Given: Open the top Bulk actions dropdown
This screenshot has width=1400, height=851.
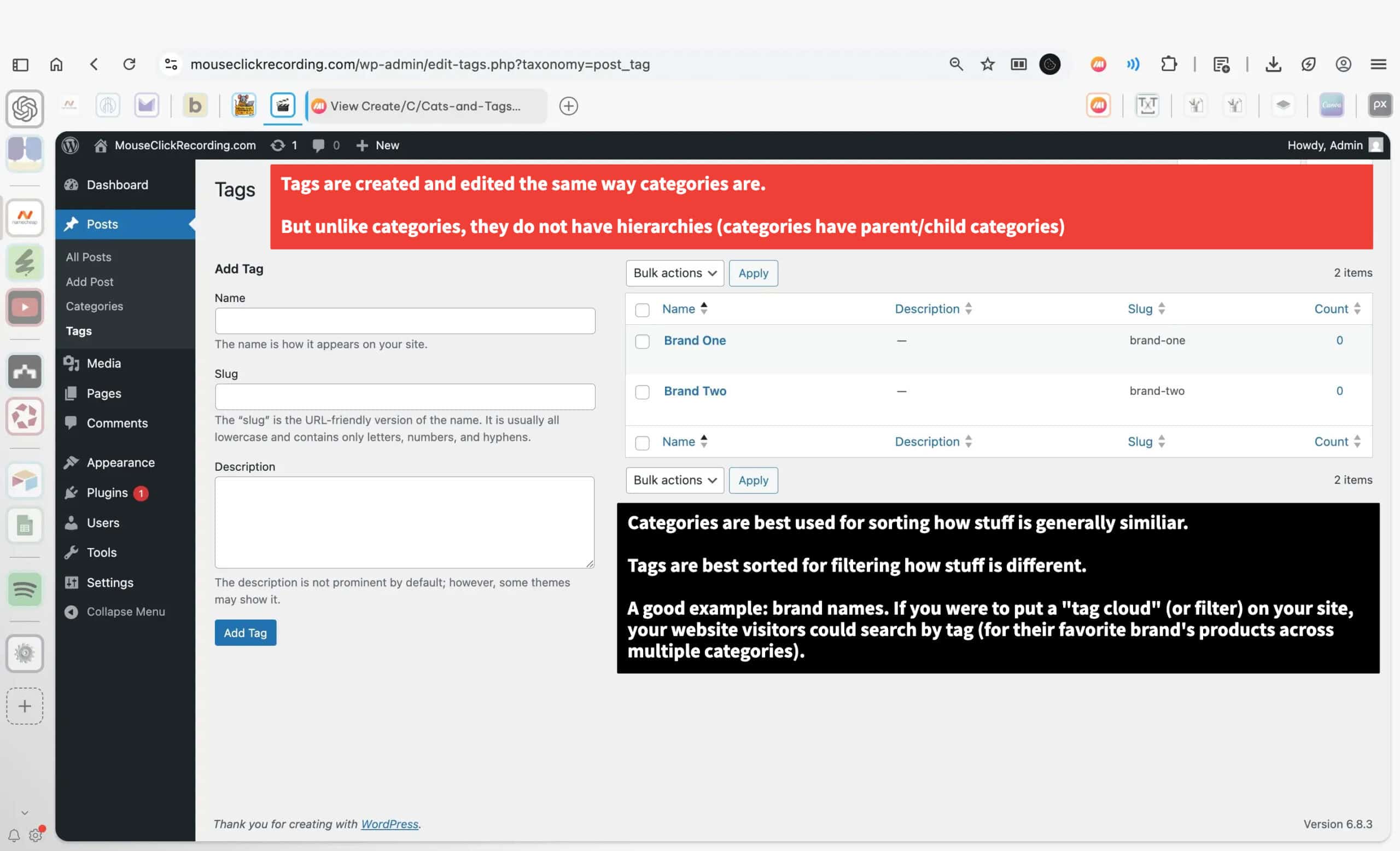Looking at the screenshot, I should point(674,273).
